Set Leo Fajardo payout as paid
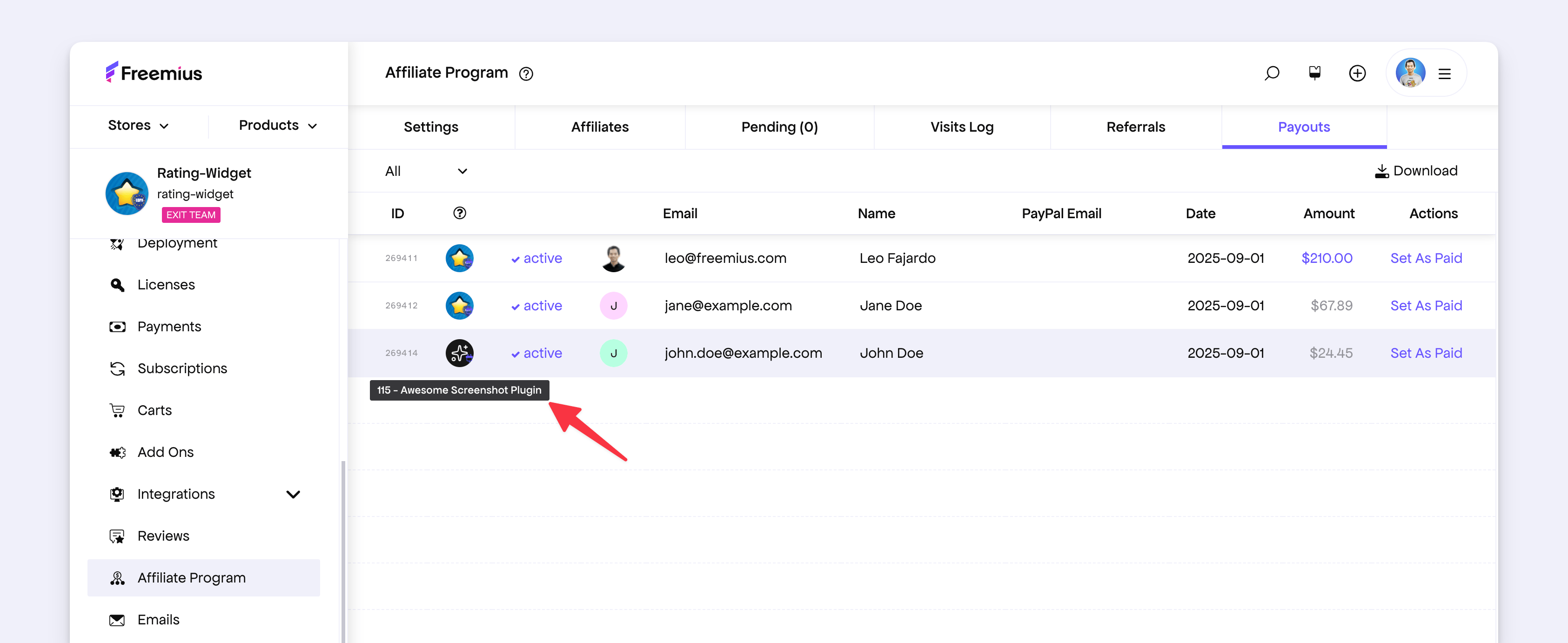1568x643 pixels. (1426, 258)
